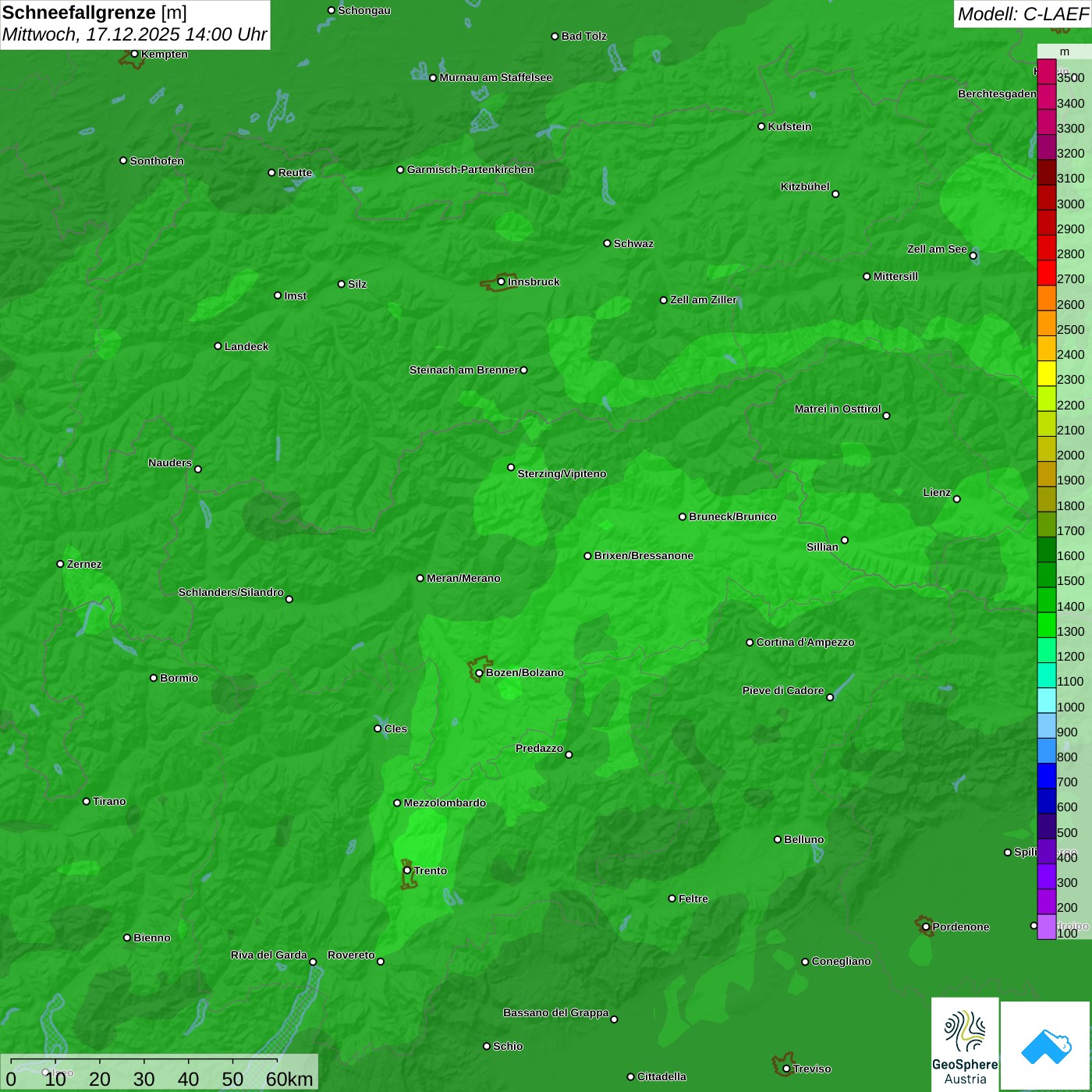
Task: Click the Predazzo label
Action: tap(539, 748)
